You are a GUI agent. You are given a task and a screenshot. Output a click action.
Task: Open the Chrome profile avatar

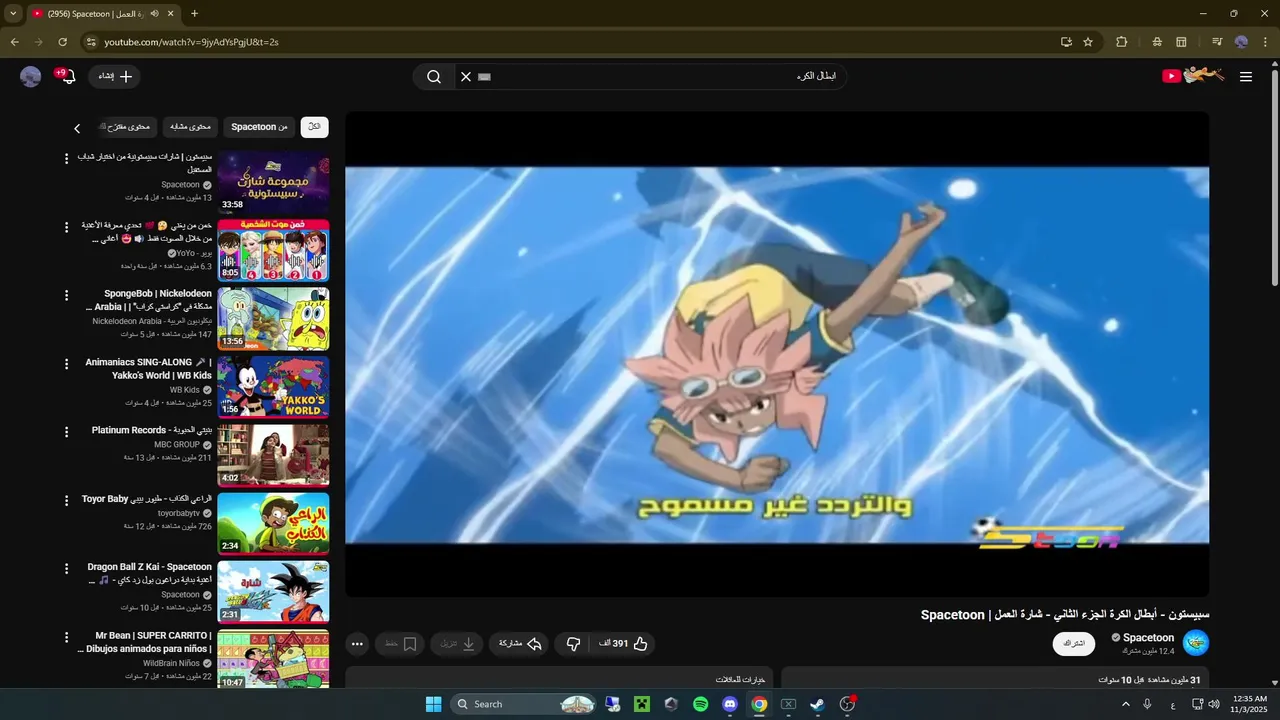click(x=1241, y=42)
